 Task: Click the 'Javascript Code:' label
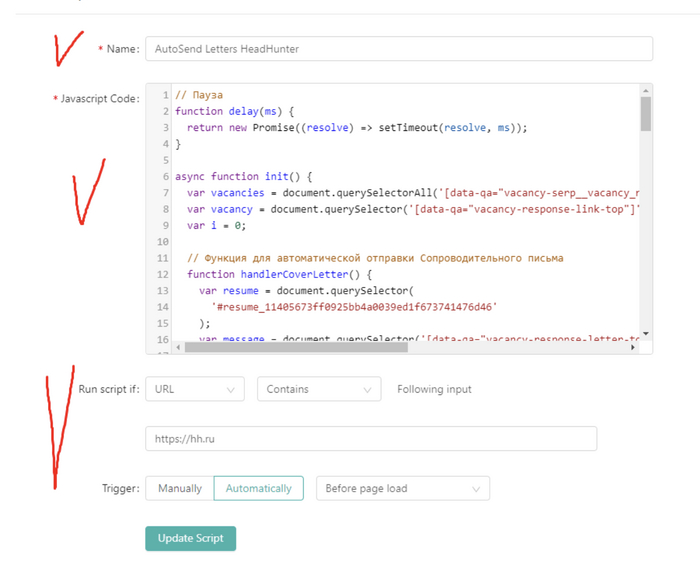tap(100, 99)
